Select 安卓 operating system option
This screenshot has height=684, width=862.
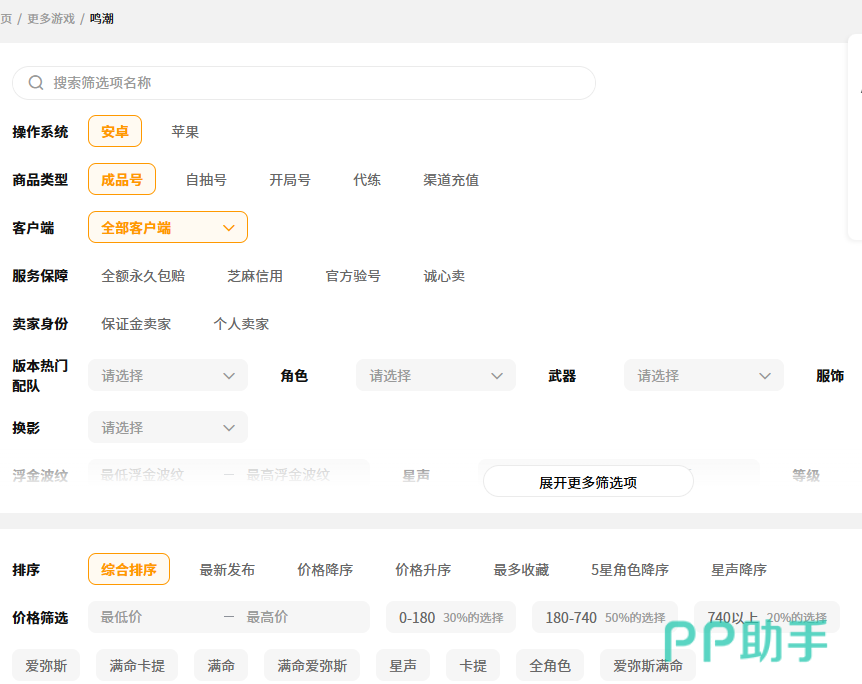click(115, 132)
